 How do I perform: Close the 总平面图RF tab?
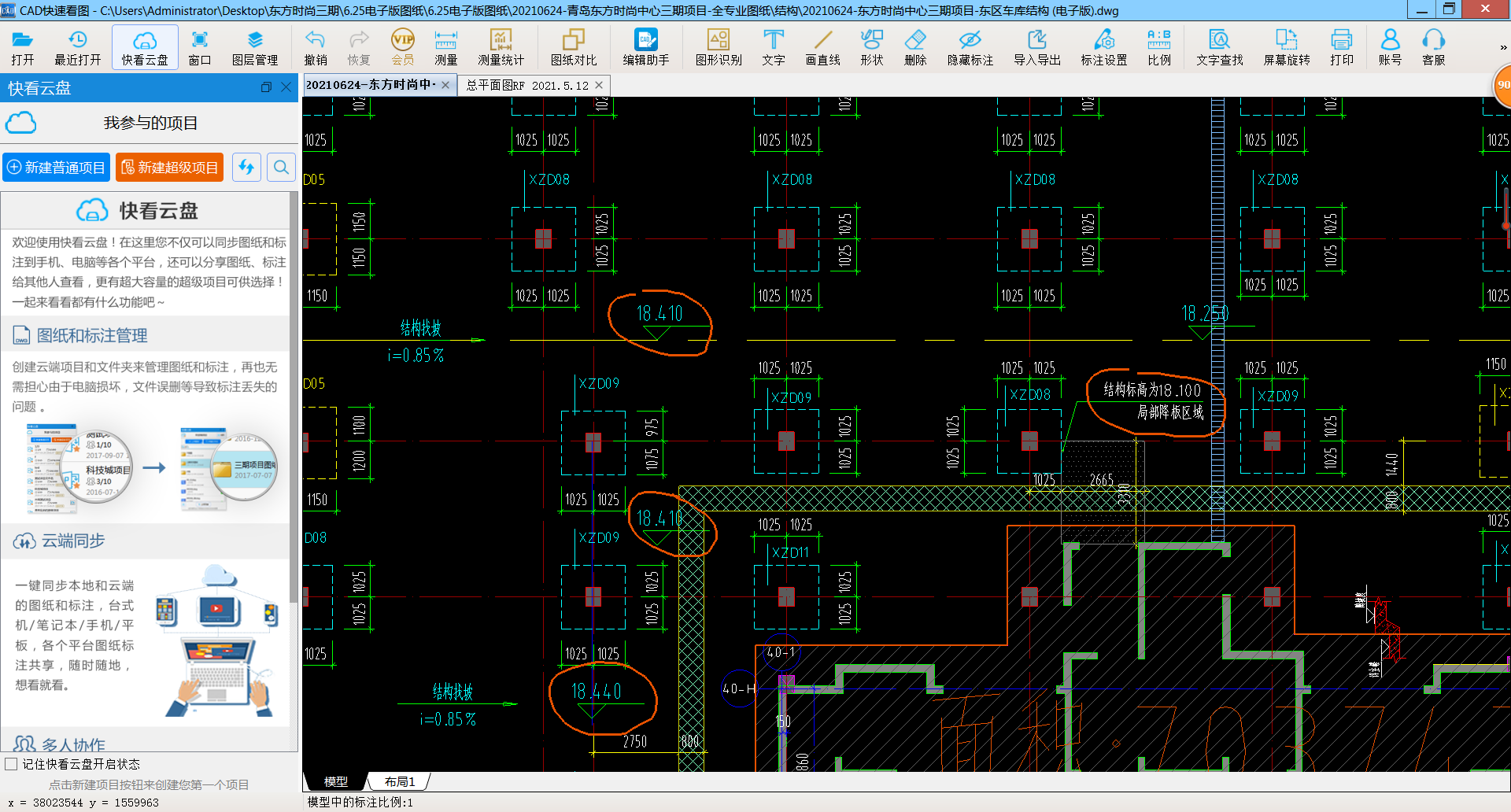tap(599, 85)
